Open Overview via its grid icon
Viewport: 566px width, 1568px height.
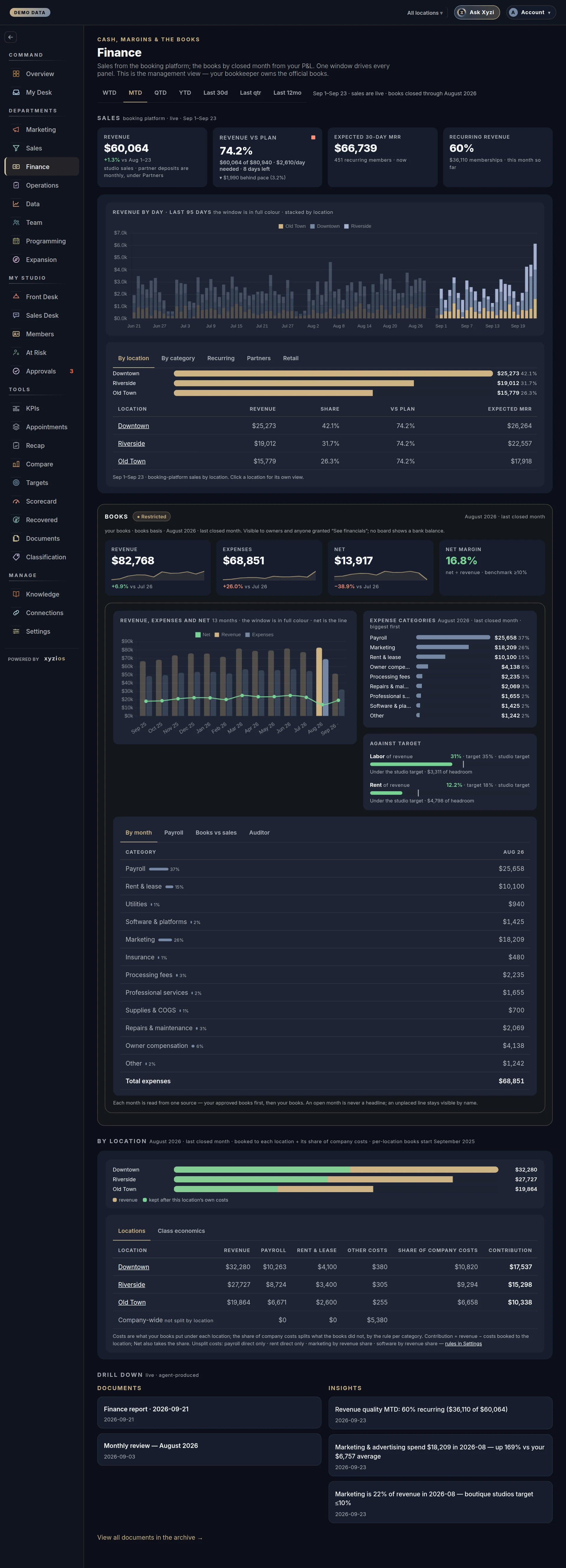click(17, 74)
